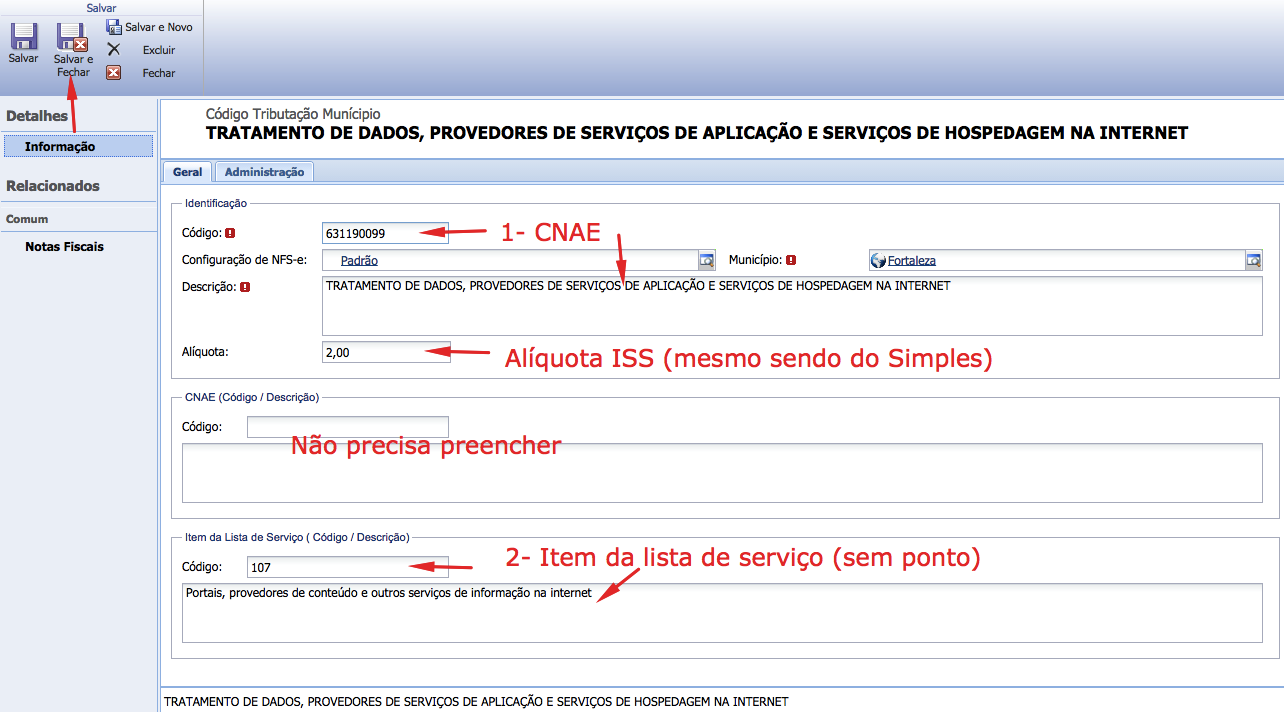Click the Salvar group title in ribbon
The image size is (1284, 712).
click(101, 8)
